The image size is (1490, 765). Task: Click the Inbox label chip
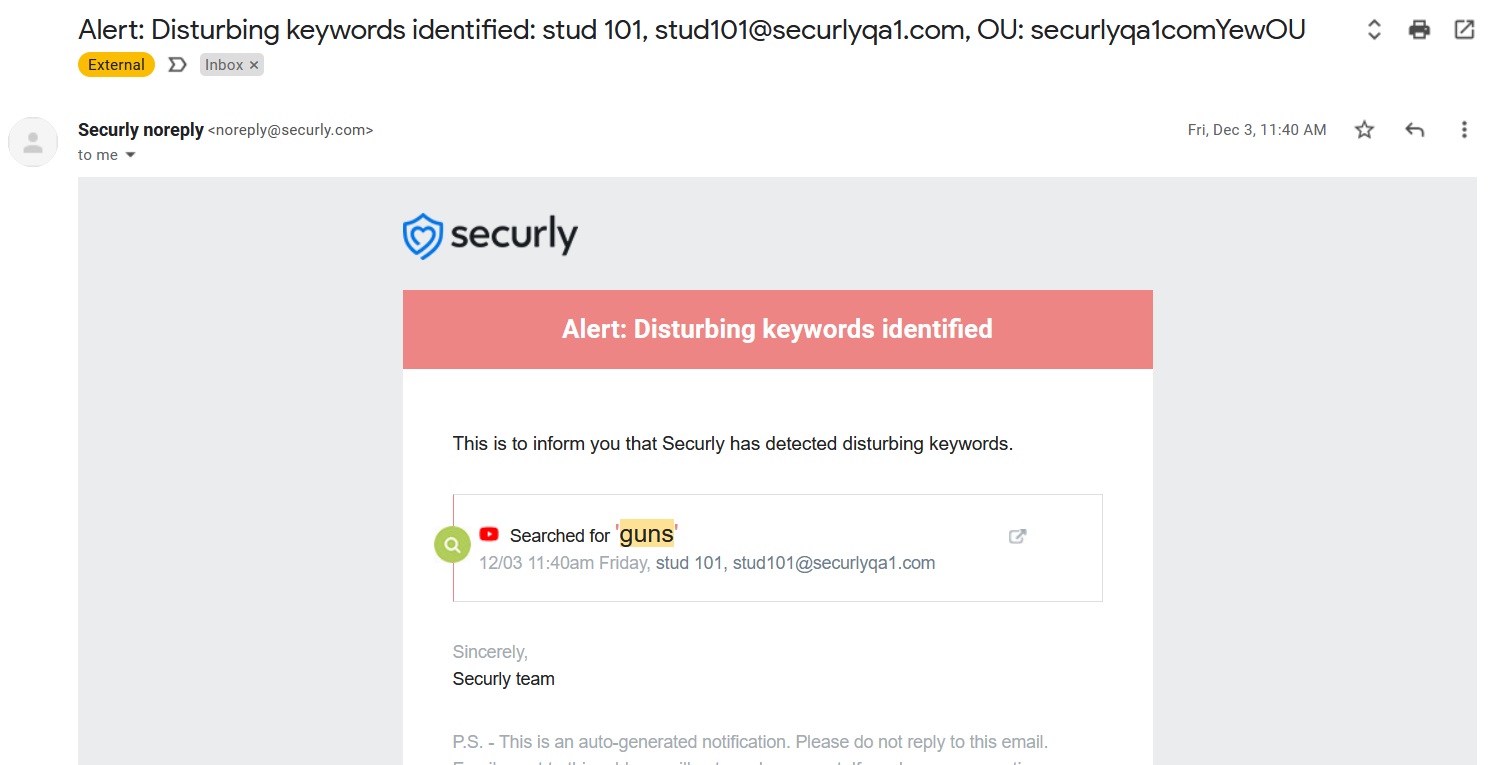click(x=232, y=65)
